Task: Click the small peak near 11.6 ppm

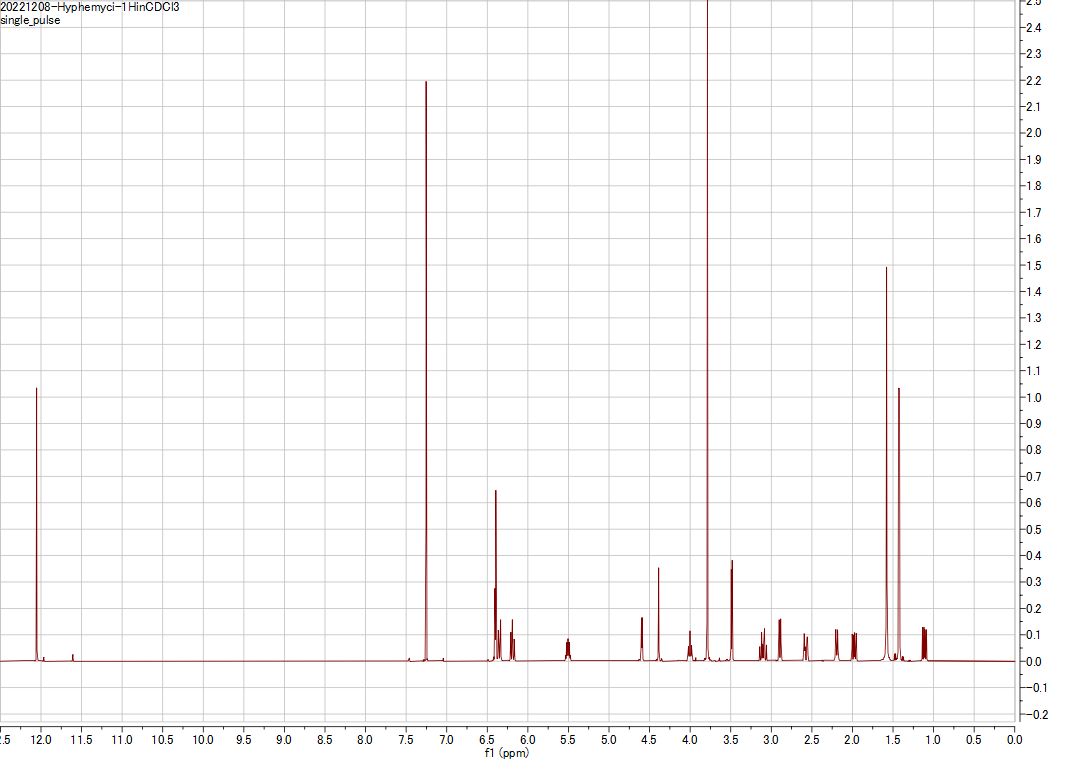Action: click(72, 656)
